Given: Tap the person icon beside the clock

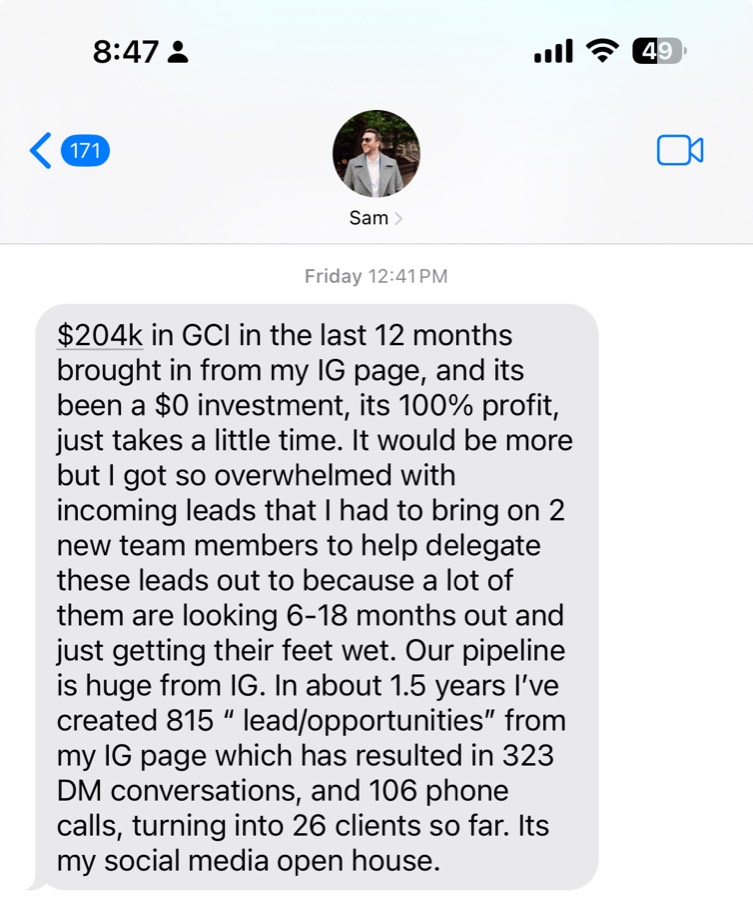Looking at the screenshot, I should point(177,52).
